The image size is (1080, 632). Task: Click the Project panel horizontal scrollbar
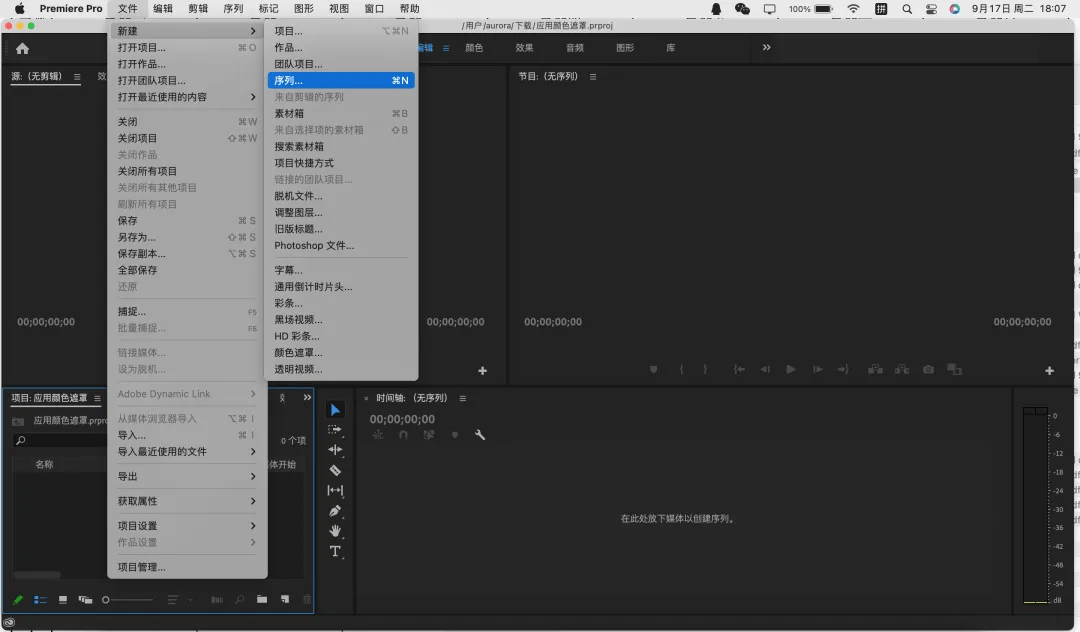click(x=37, y=574)
